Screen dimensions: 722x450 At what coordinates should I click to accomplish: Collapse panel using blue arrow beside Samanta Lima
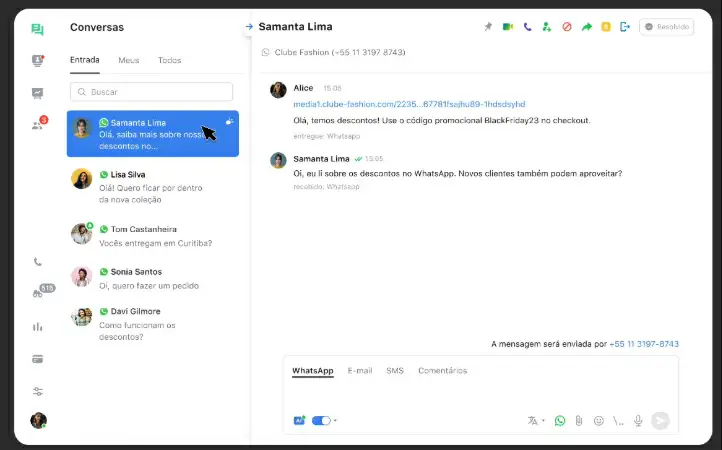(x=249, y=27)
